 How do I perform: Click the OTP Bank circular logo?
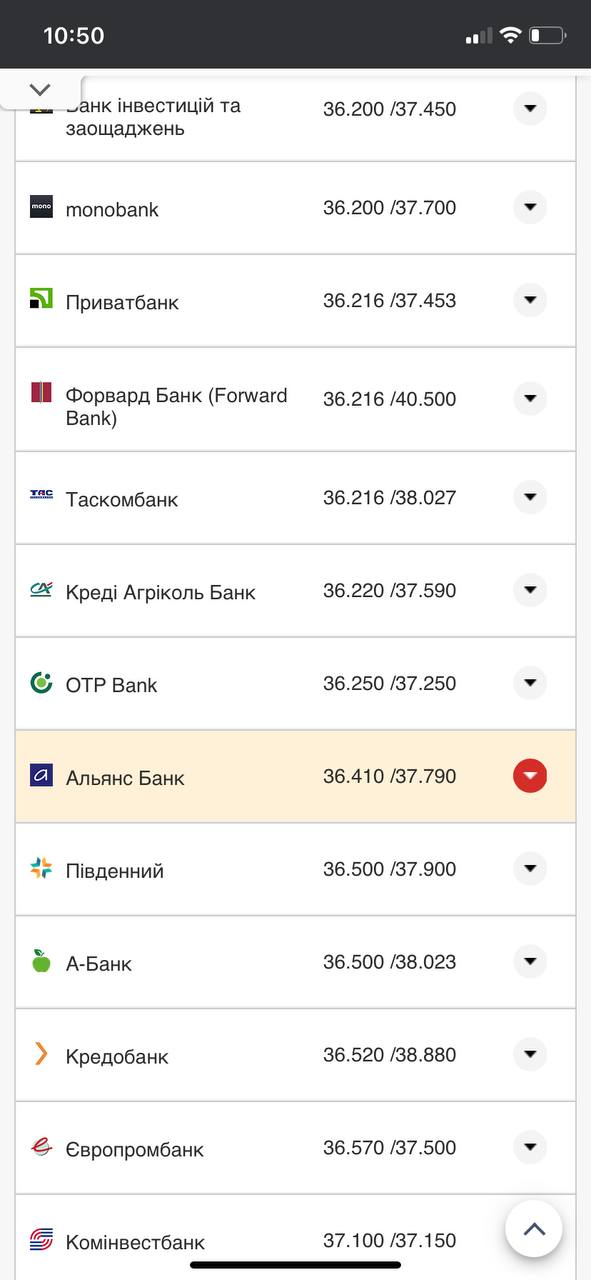coord(40,683)
